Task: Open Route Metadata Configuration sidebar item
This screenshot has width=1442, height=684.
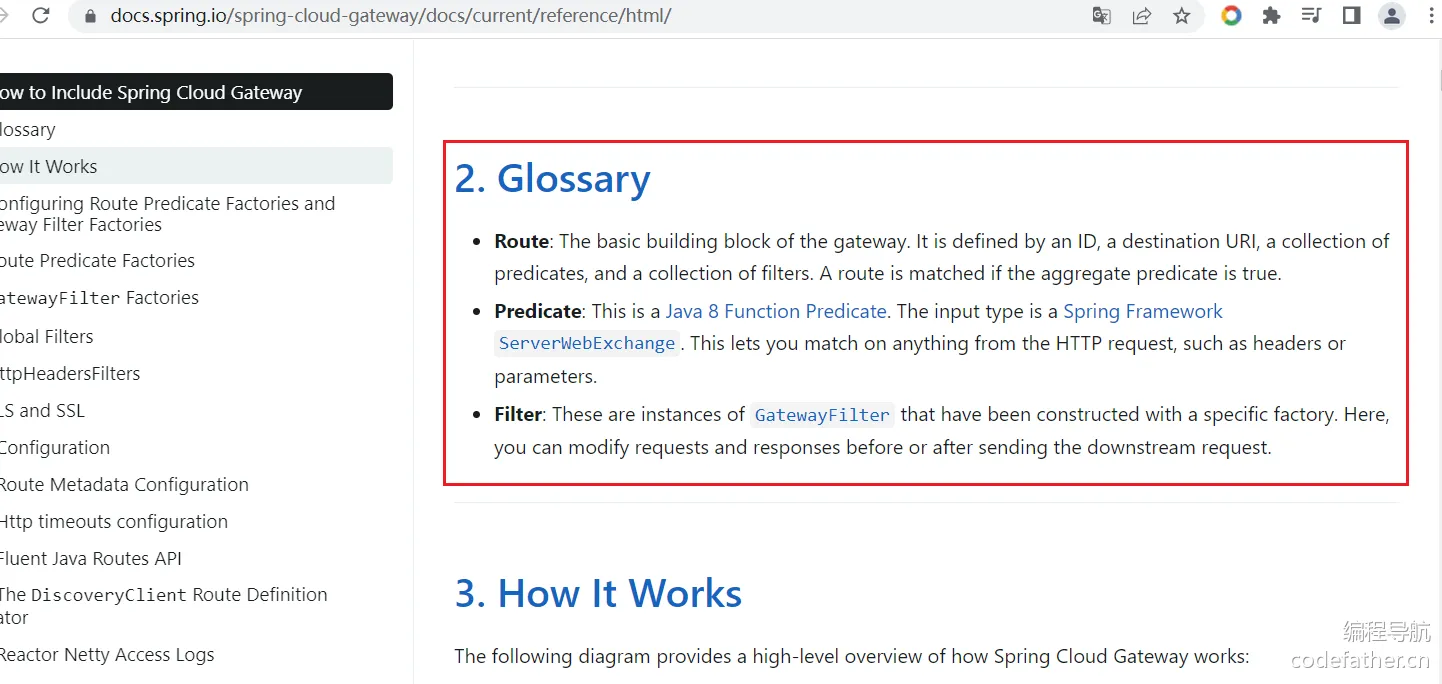Action: (124, 485)
